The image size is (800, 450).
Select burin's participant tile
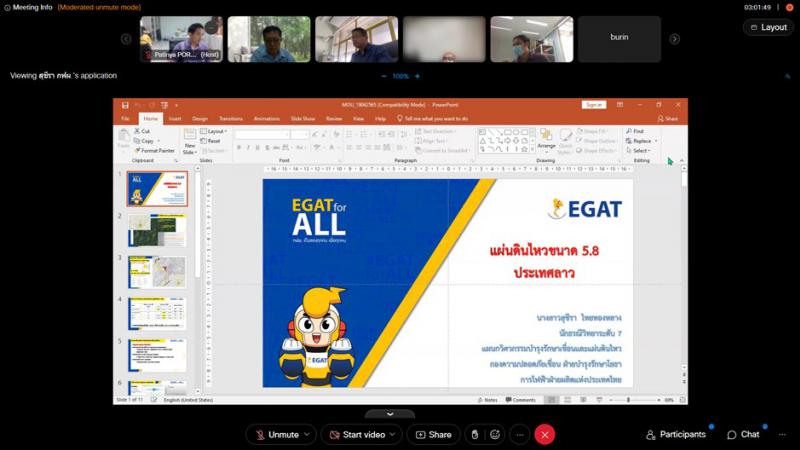619,39
